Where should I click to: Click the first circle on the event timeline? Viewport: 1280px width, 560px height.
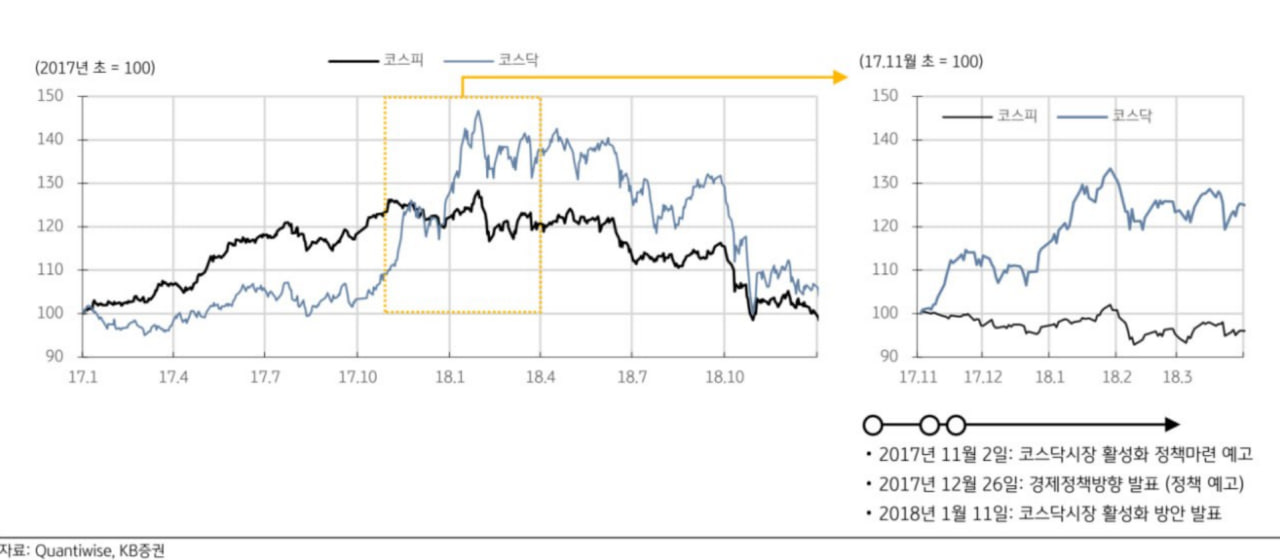point(872,424)
